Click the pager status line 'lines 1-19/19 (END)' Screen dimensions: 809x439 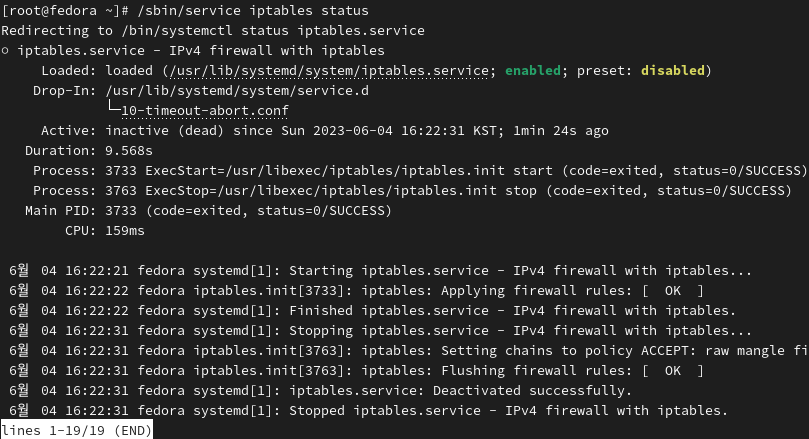pyautogui.click(x=77, y=430)
